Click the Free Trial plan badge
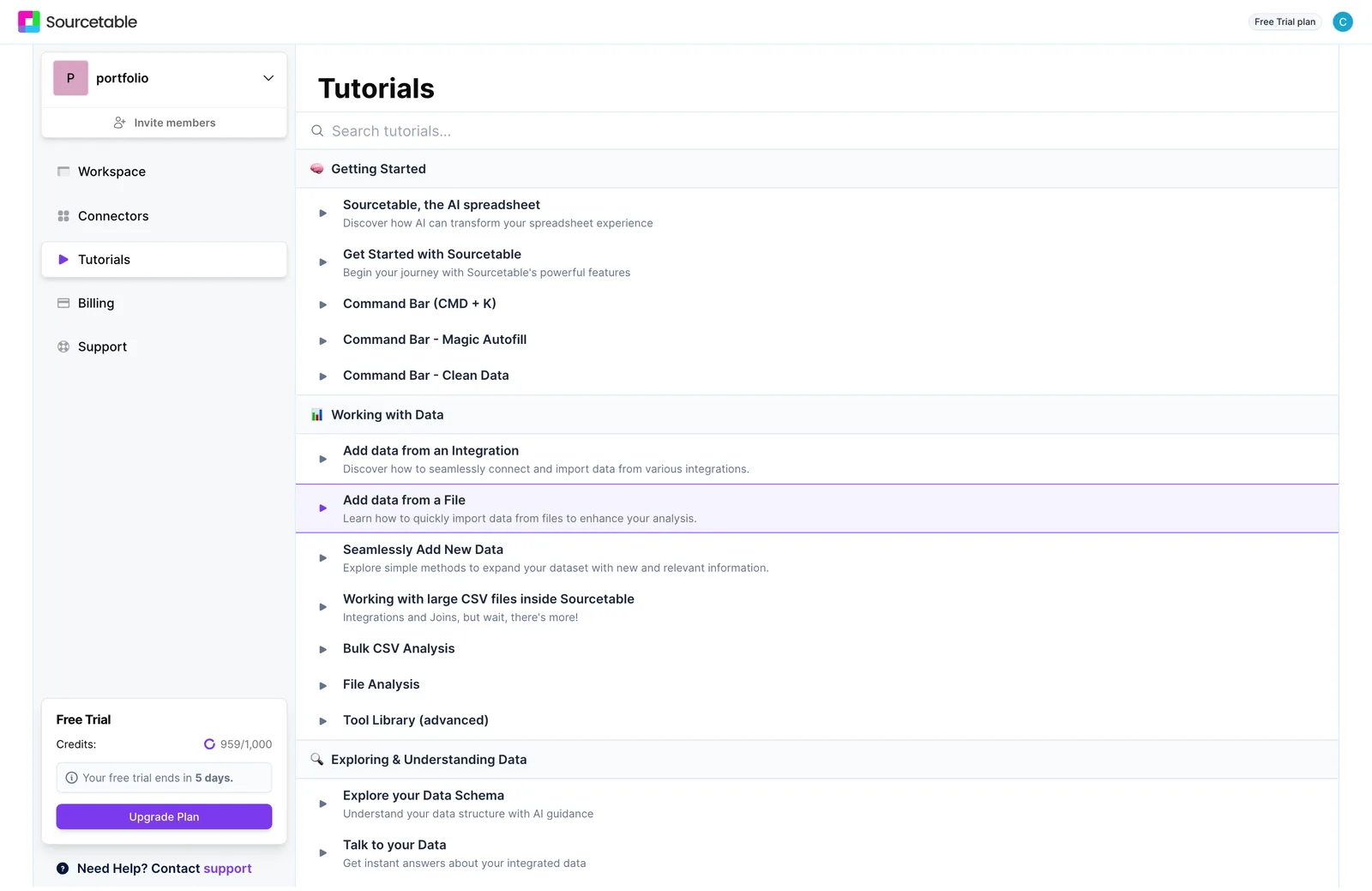Viewport: 1372px width, 891px height. point(1285,21)
